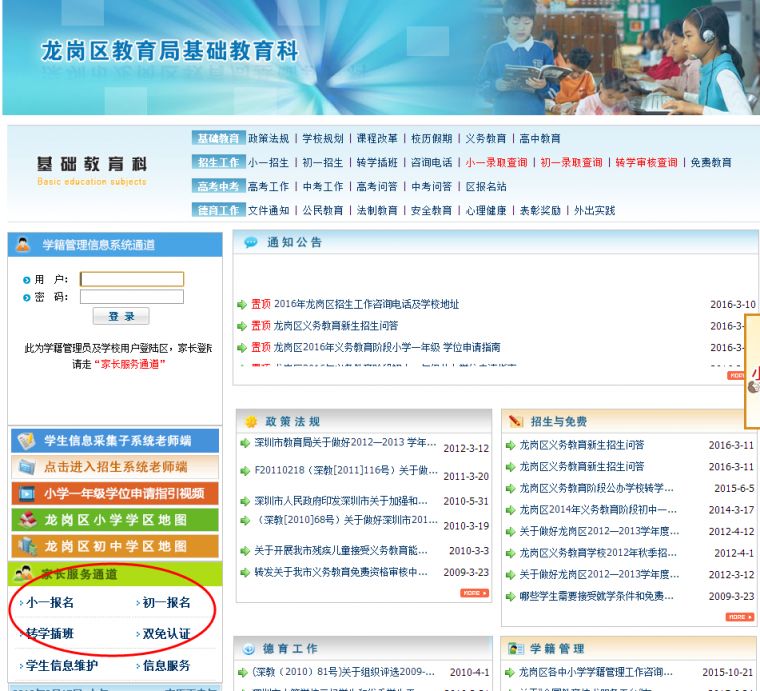This screenshot has height=691, width=760.
Task: Open F20110218 (深教[2011]116号) policy item
Action: [346, 471]
